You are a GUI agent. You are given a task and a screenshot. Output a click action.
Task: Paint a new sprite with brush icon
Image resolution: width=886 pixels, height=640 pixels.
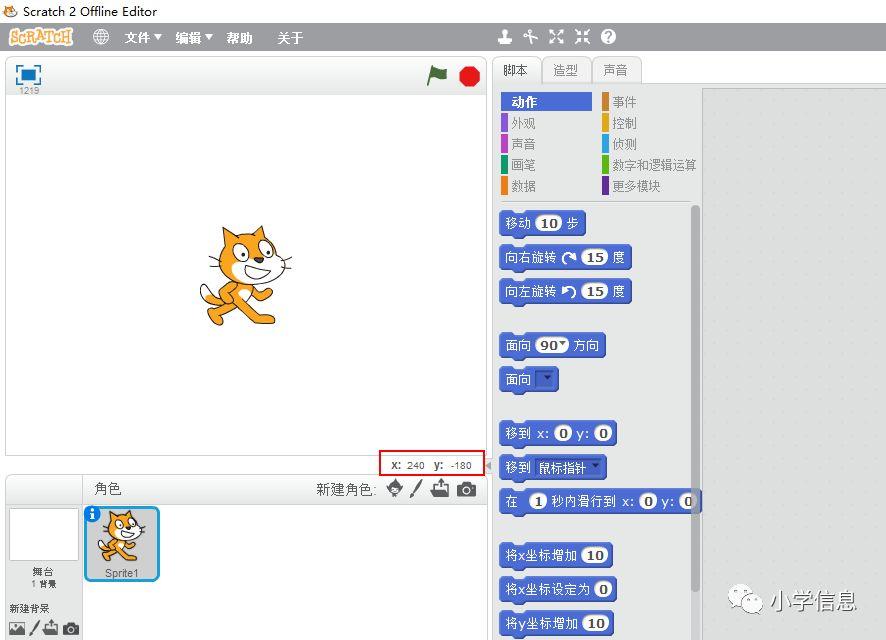point(416,488)
